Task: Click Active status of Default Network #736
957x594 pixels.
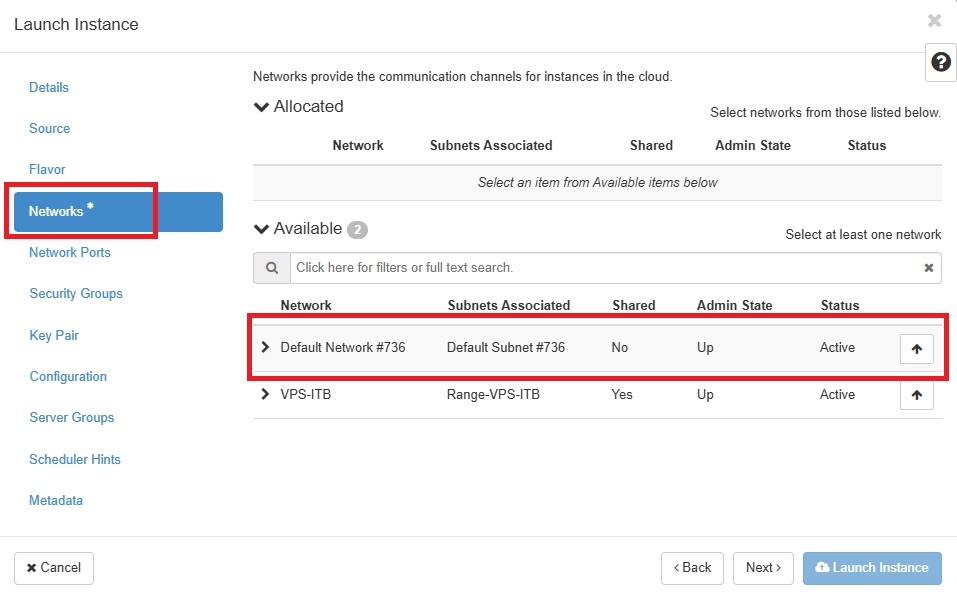Action: 837,347
